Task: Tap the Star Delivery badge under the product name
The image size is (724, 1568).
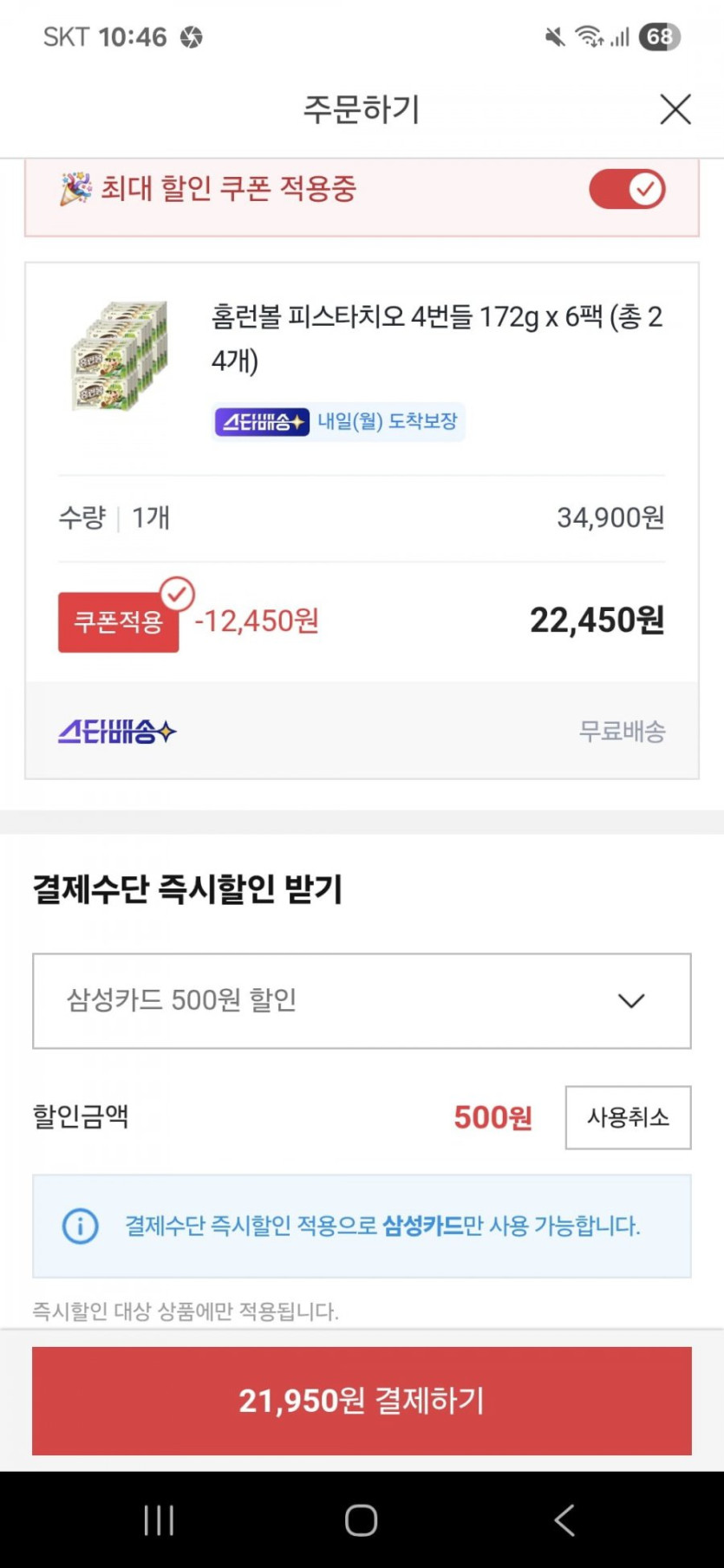Action: click(262, 422)
